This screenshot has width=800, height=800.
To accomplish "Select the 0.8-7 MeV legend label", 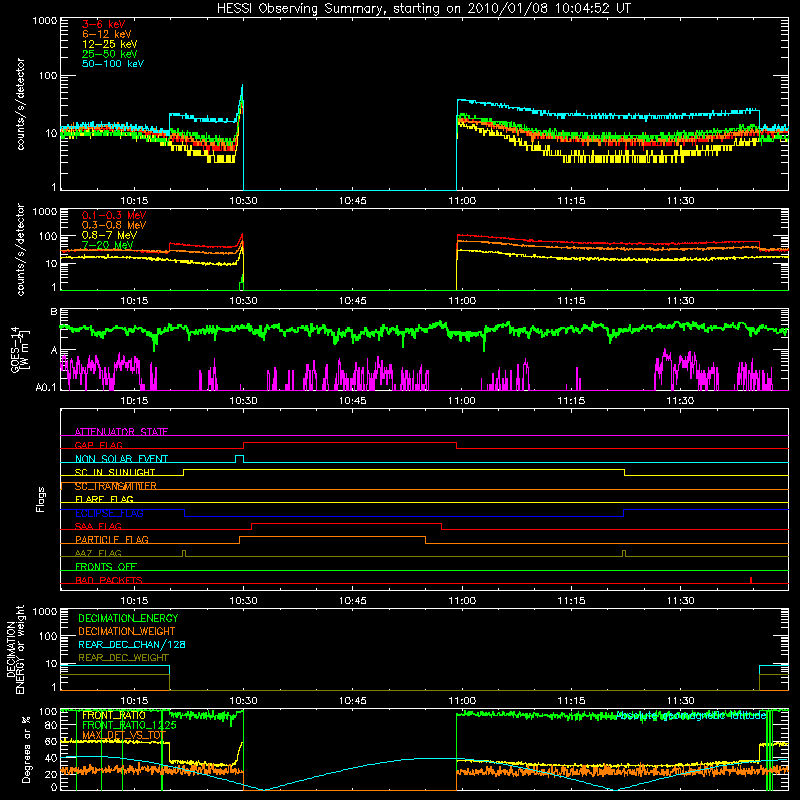I will pos(109,235).
